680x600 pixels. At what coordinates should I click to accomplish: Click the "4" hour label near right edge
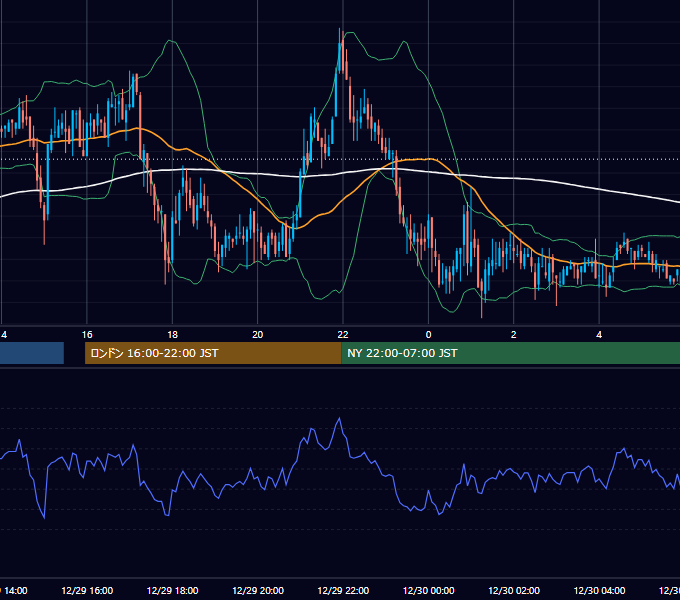(599, 335)
